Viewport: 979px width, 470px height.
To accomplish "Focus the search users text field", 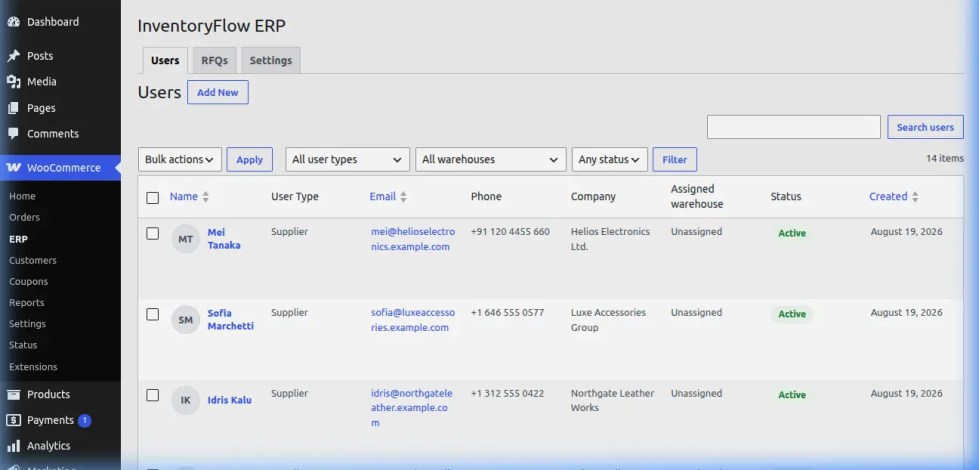I will click(794, 127).
